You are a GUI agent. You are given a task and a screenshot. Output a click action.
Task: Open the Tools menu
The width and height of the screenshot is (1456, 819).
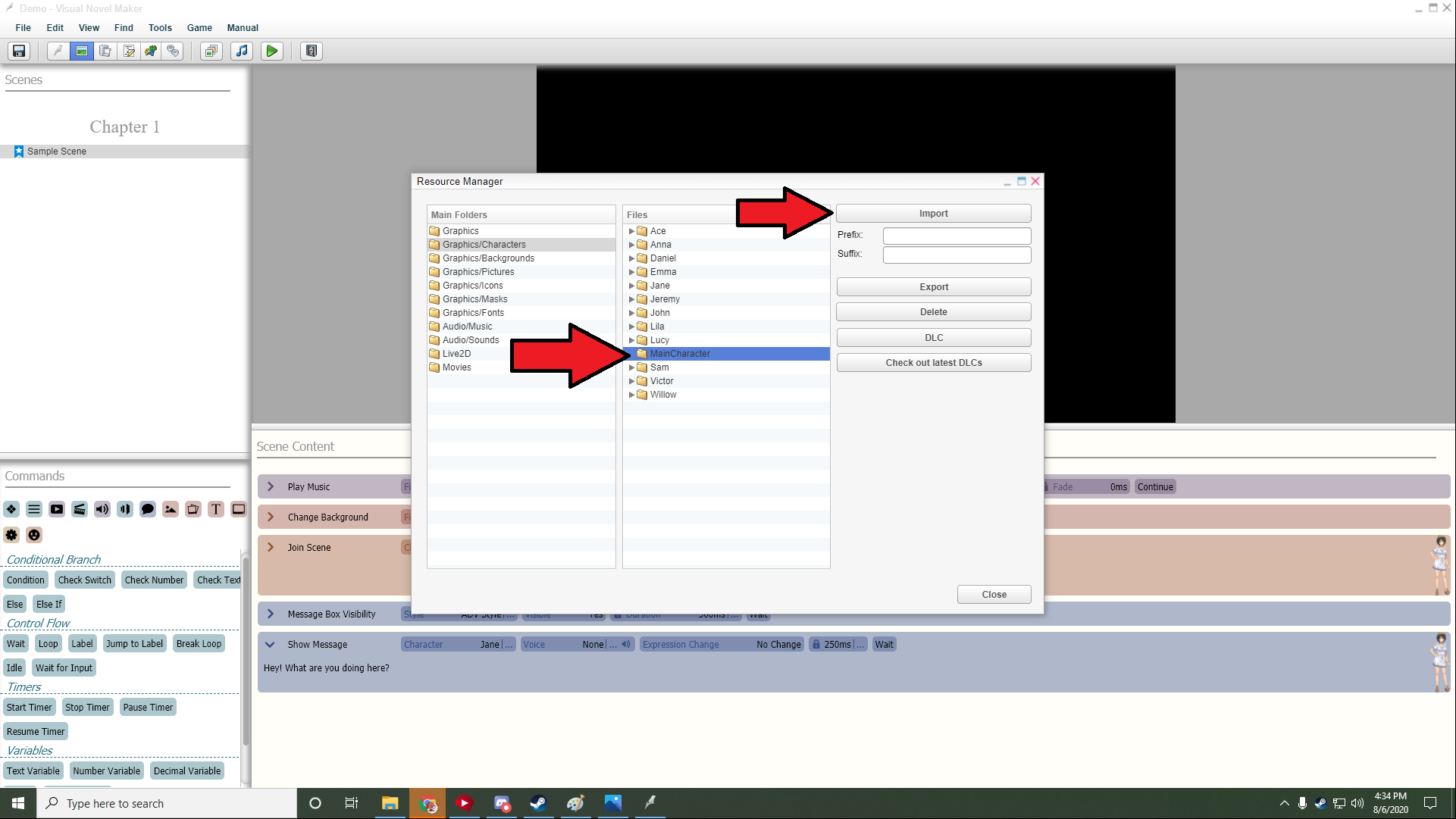click(x=160, y=27)
